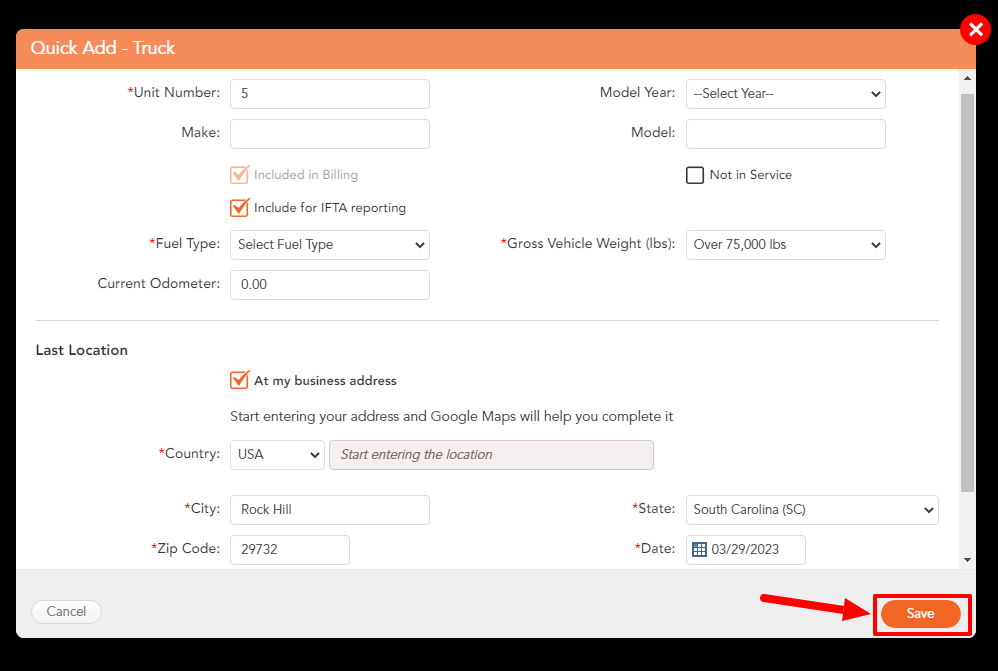Uncheck At my business address
The width and height of the screenshot is (998, 671).
239,380
